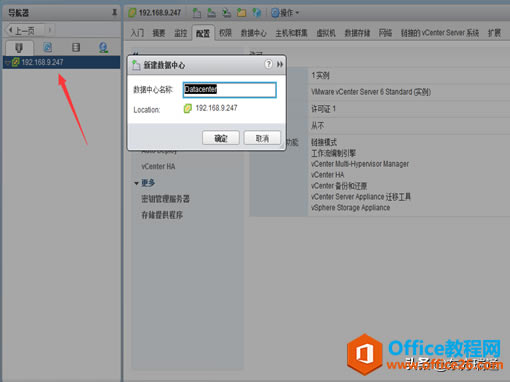Click the first toolbar icon: new datacenter
510x382 pixels.
pos(197,13)
